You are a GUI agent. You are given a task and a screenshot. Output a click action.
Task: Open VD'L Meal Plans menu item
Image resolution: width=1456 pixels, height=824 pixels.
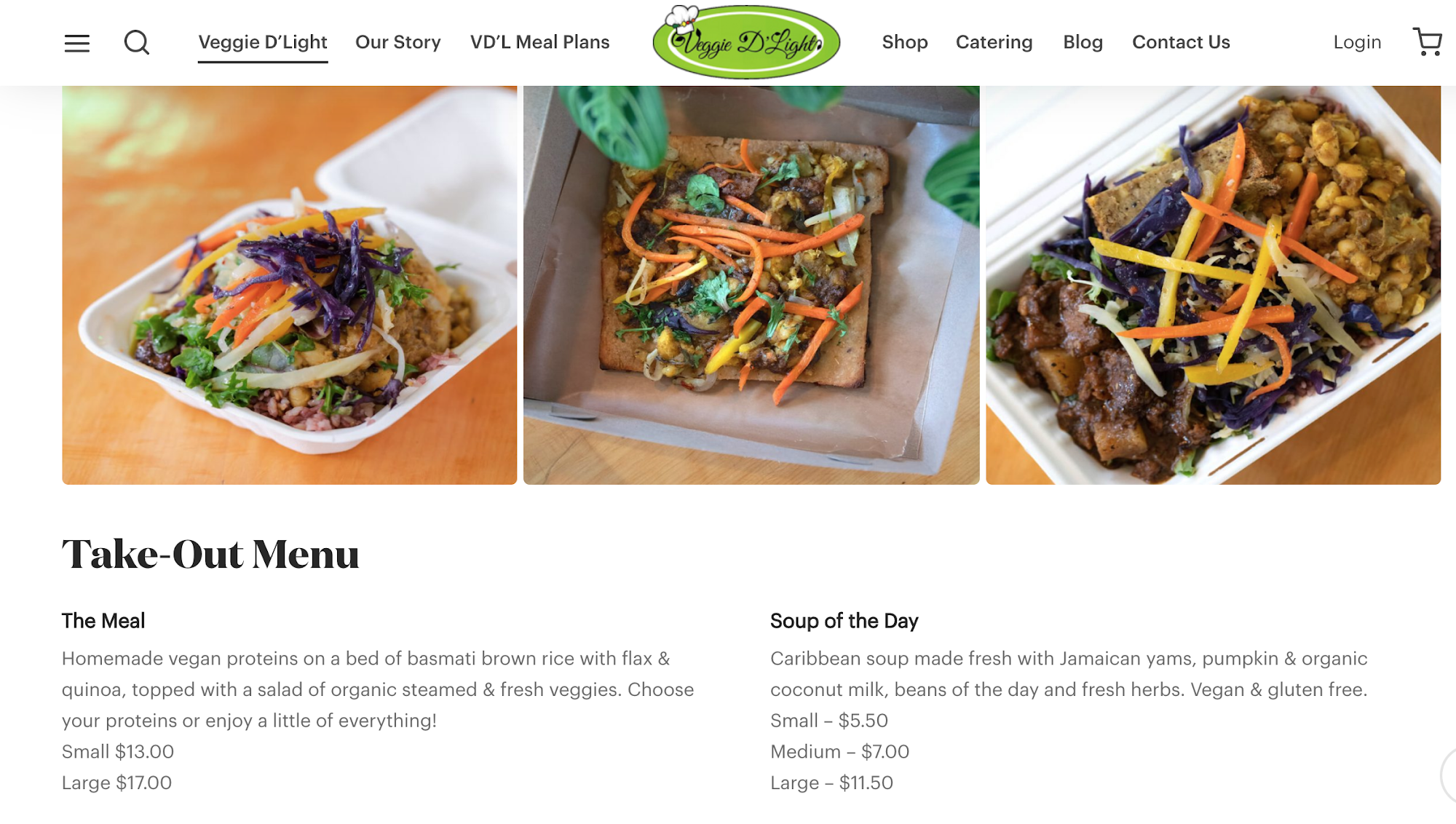540,42
